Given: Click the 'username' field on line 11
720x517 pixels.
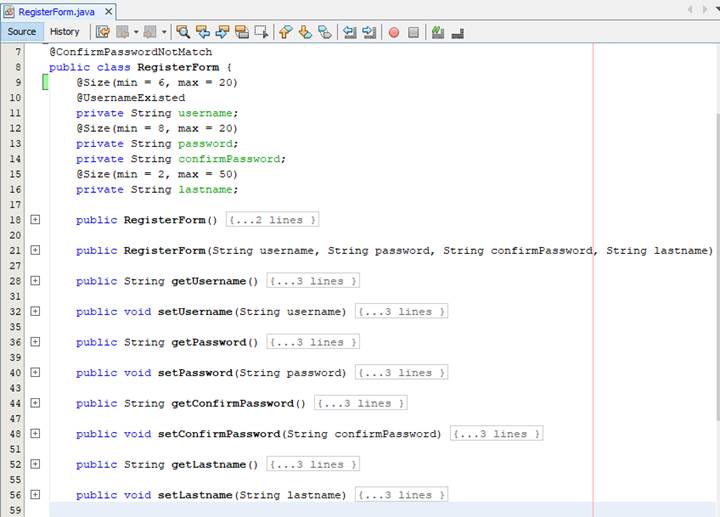Looking at the screenshot, I should click(205, 113).
